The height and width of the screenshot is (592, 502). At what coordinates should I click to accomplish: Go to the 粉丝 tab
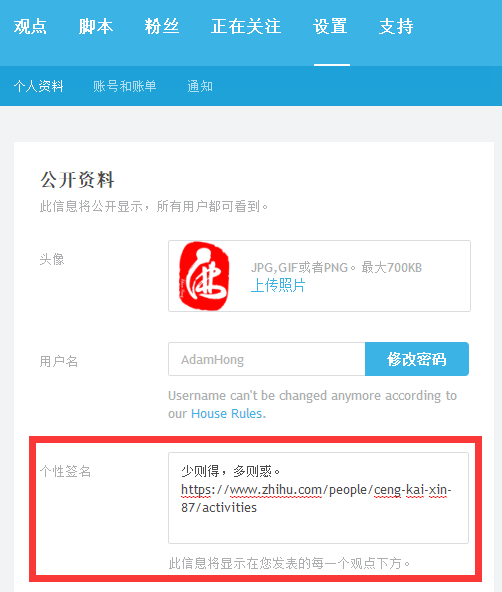[x=162, y=26]
